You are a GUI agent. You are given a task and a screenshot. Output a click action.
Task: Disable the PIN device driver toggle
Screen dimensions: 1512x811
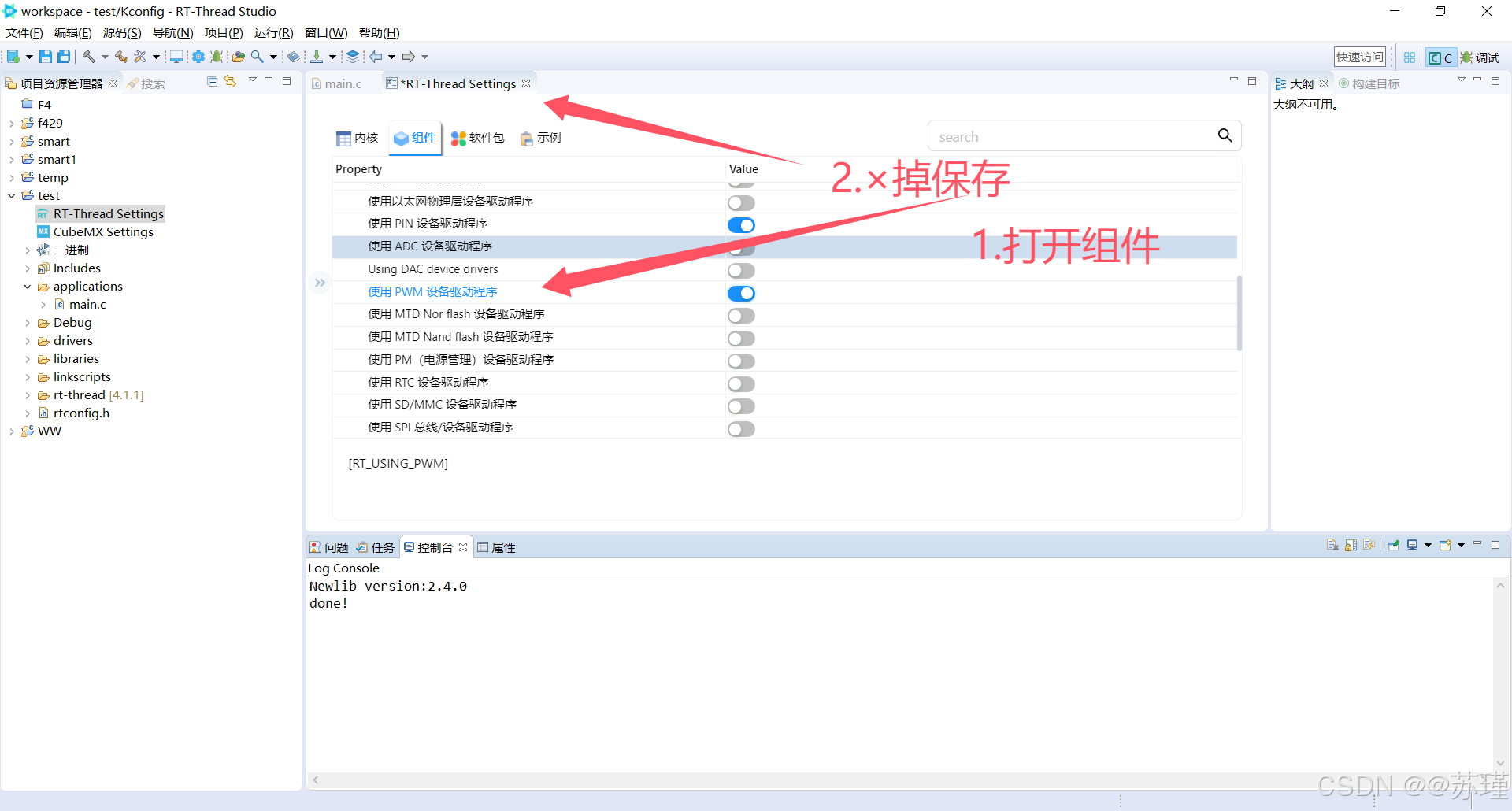(741, 225)
